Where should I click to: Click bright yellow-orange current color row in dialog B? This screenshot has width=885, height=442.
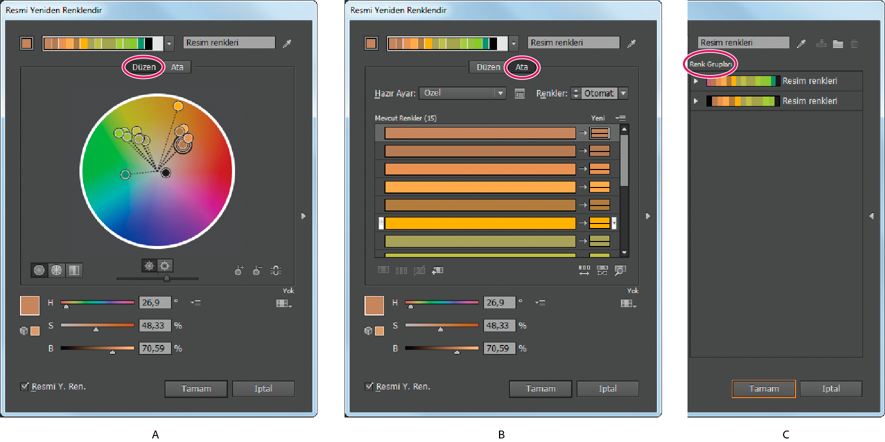click(x=480, y=224)
